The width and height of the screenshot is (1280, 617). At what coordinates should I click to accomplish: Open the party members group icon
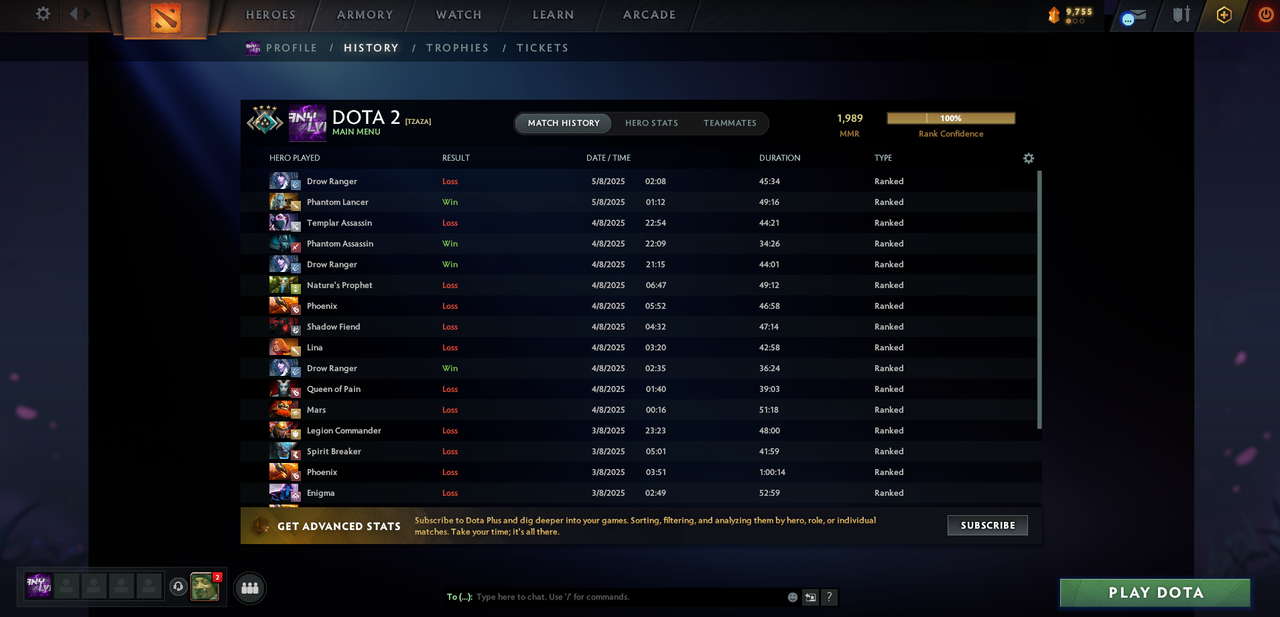250,588
